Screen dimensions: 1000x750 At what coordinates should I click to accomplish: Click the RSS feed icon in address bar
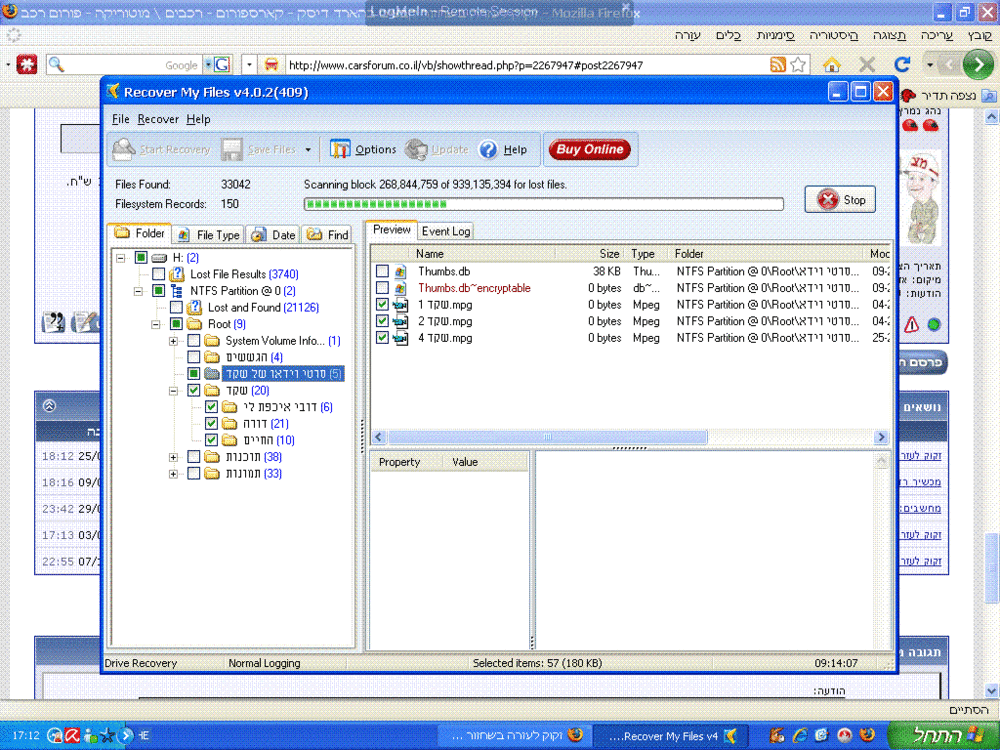coord(778,64)
